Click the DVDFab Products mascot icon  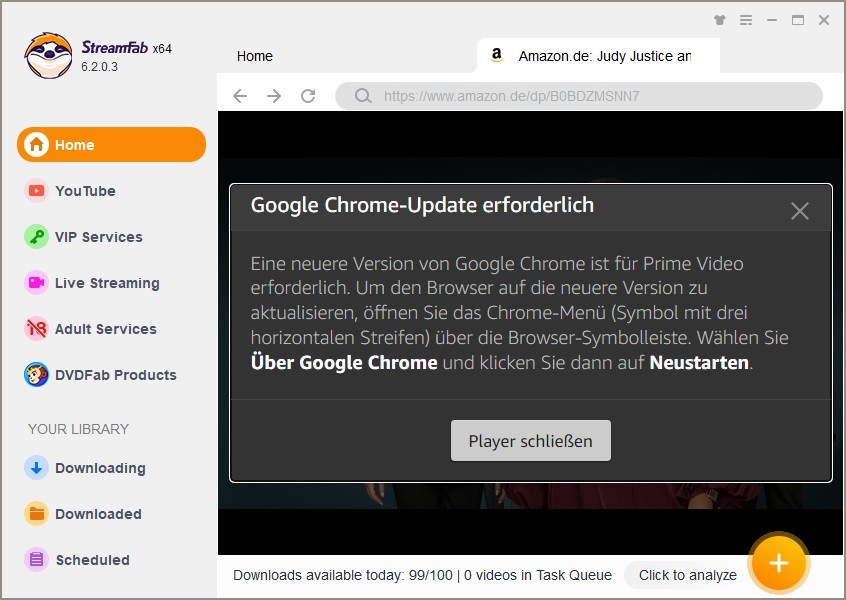pos(36,375)
